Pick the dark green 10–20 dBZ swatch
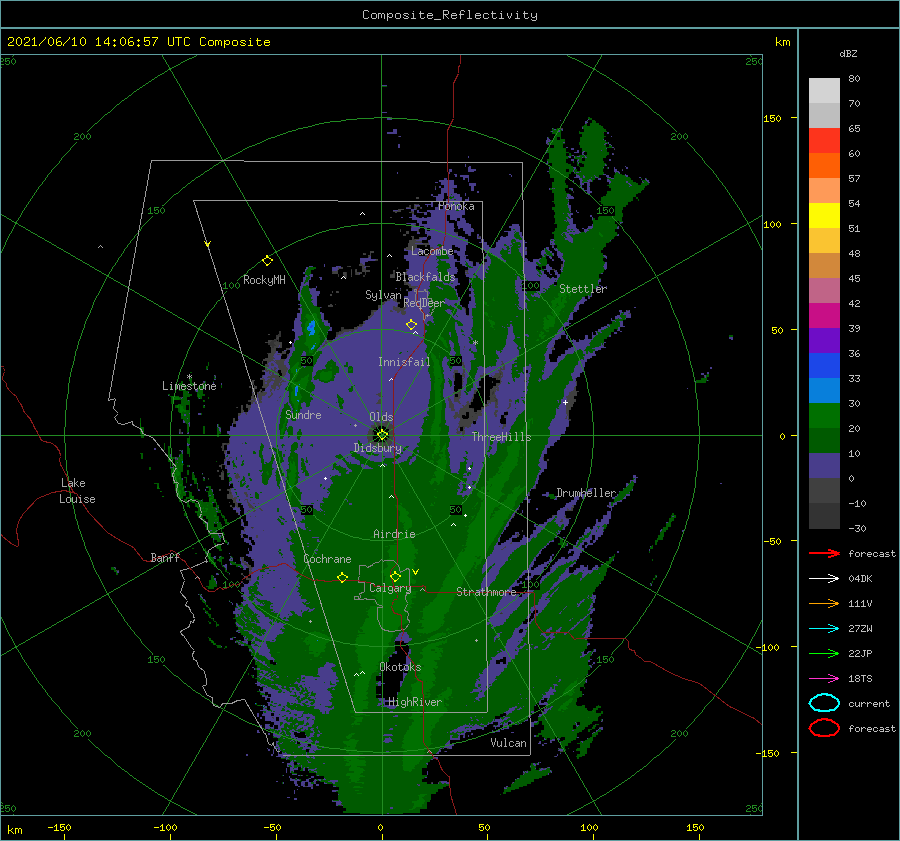Screen dimensions: 900x841 pyautogui.click(x=824, y=441)
